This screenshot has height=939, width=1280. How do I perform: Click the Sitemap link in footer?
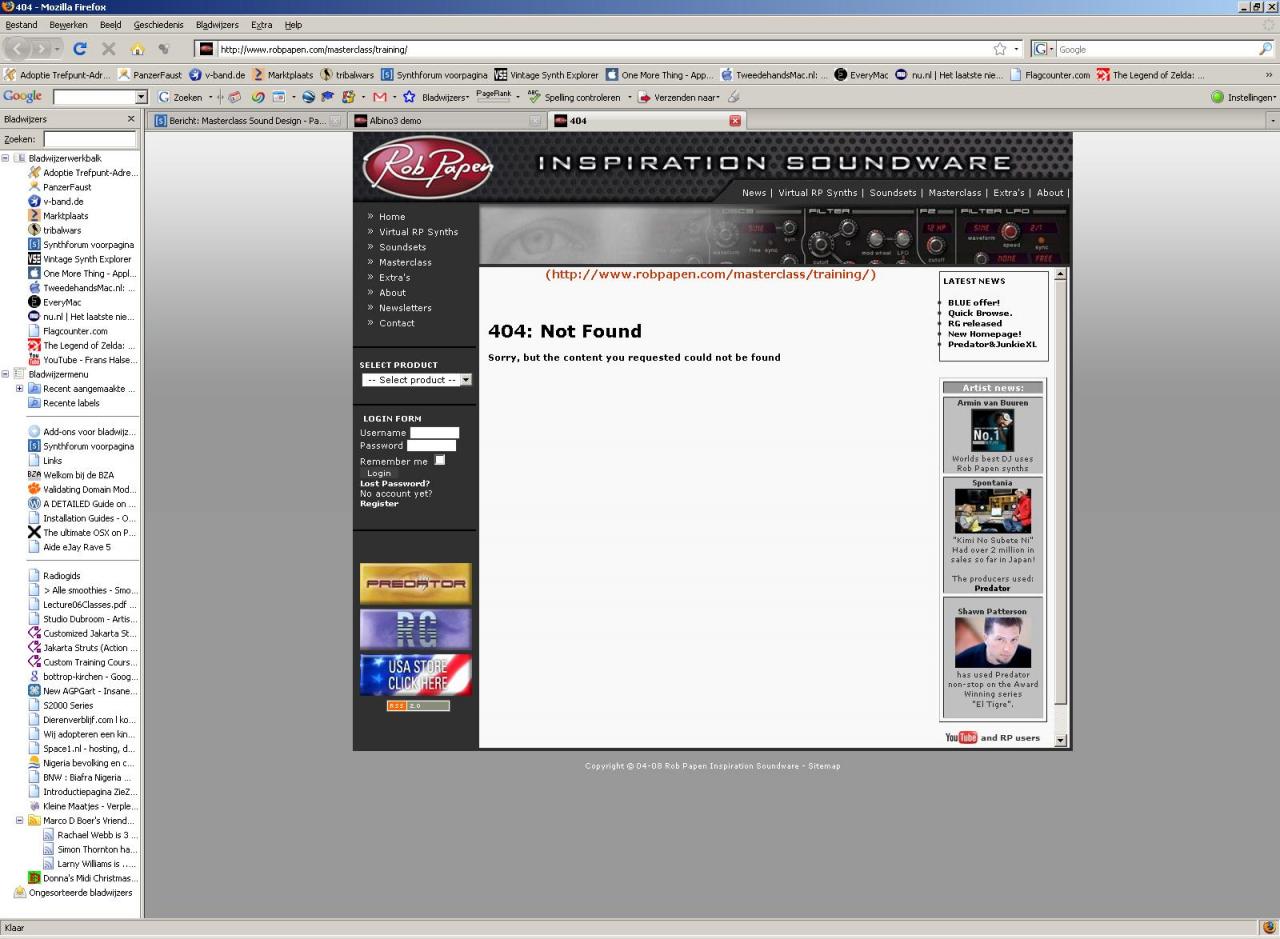tap(824, 766)
